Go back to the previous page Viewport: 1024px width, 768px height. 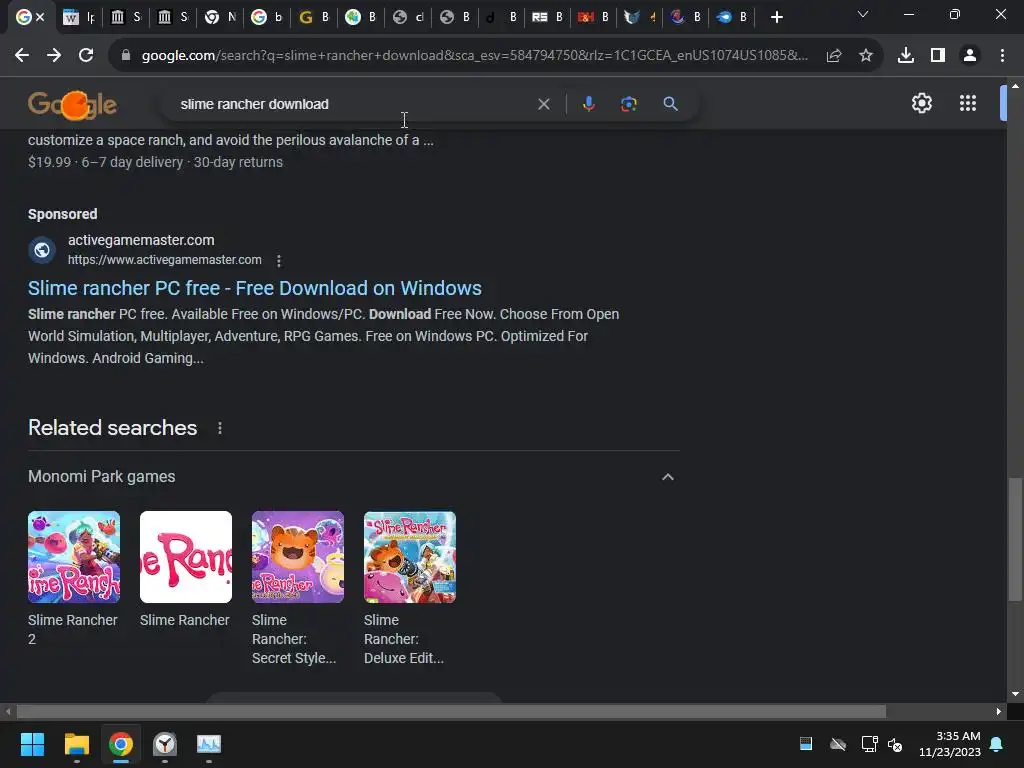click(22, 56)
